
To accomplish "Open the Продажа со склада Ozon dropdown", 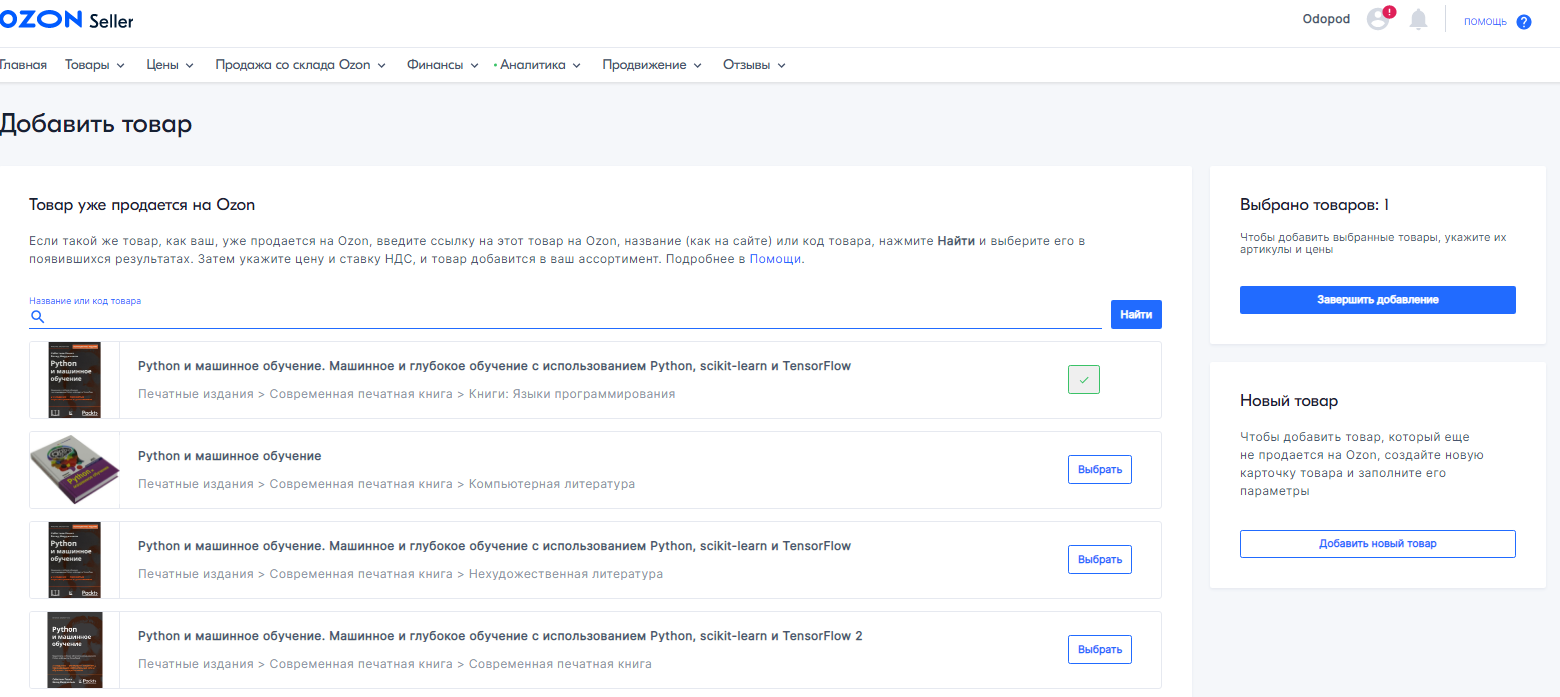I will (x=301, y=65).
